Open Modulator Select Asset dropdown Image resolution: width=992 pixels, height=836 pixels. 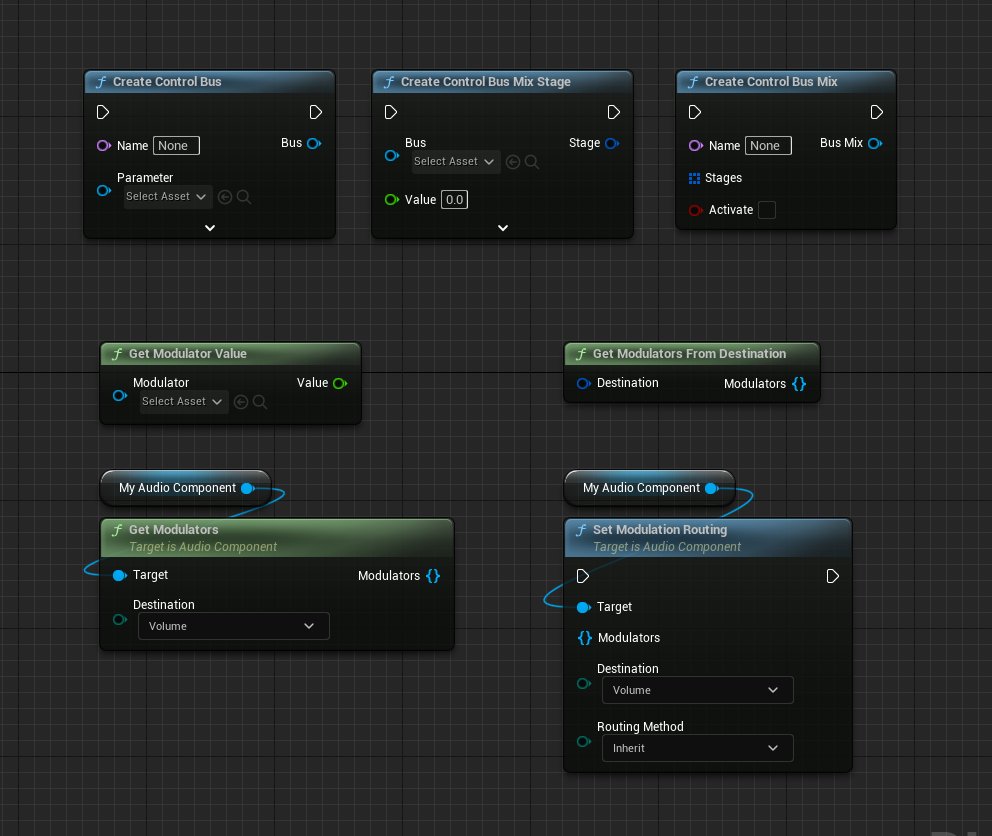pos(183,401)
